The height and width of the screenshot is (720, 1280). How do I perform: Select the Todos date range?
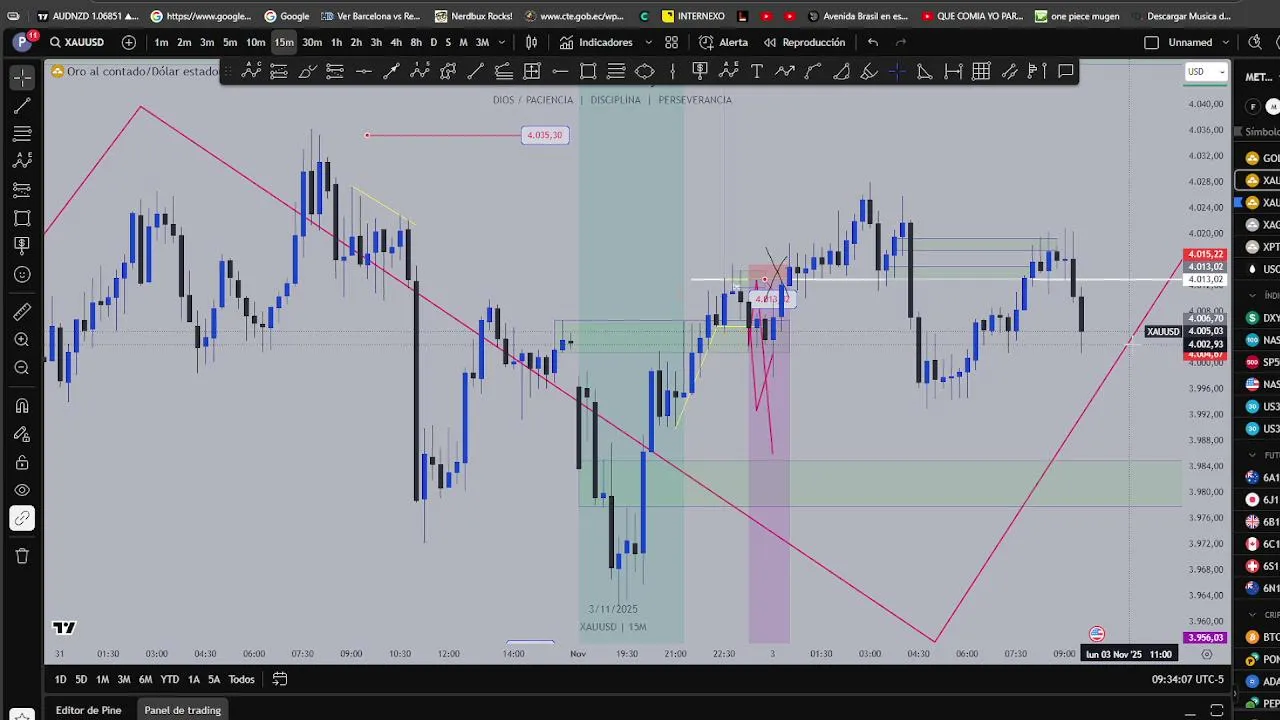tap(241, 679)
